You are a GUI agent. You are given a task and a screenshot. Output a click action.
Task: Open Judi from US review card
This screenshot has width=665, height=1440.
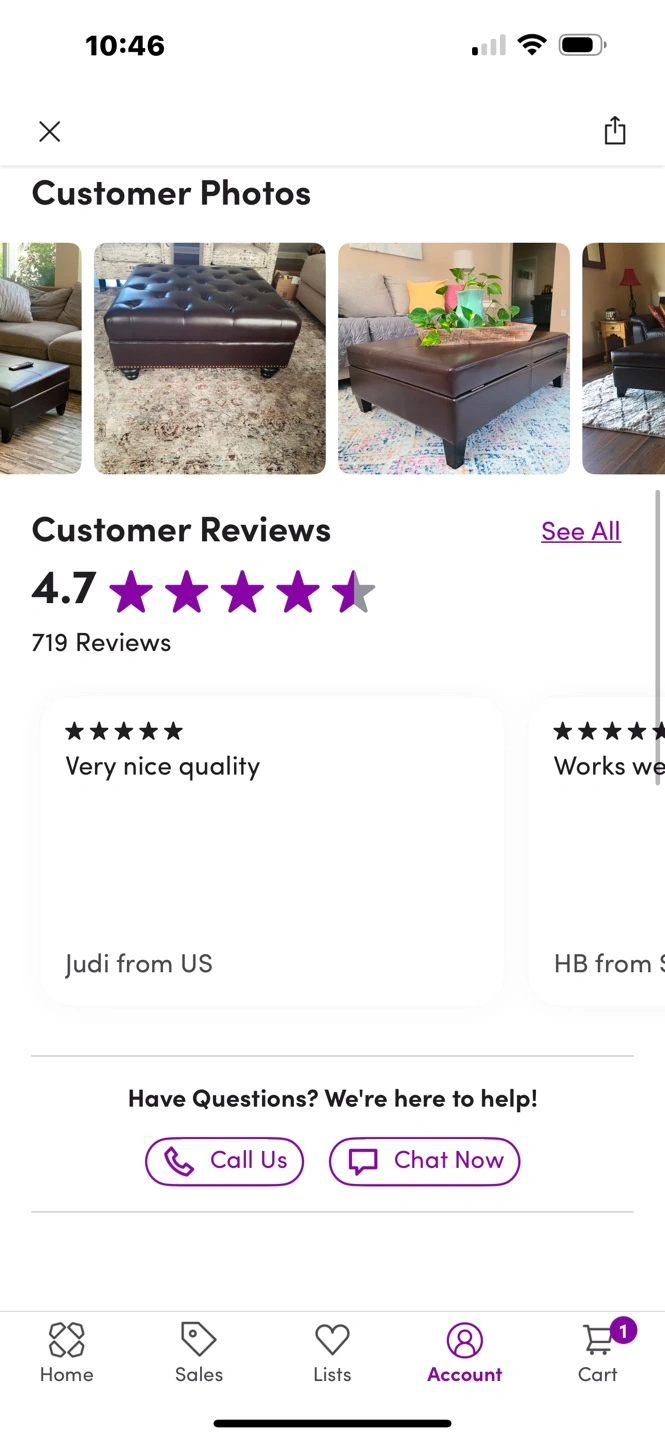pyautogui.click(x=272, y=851)
